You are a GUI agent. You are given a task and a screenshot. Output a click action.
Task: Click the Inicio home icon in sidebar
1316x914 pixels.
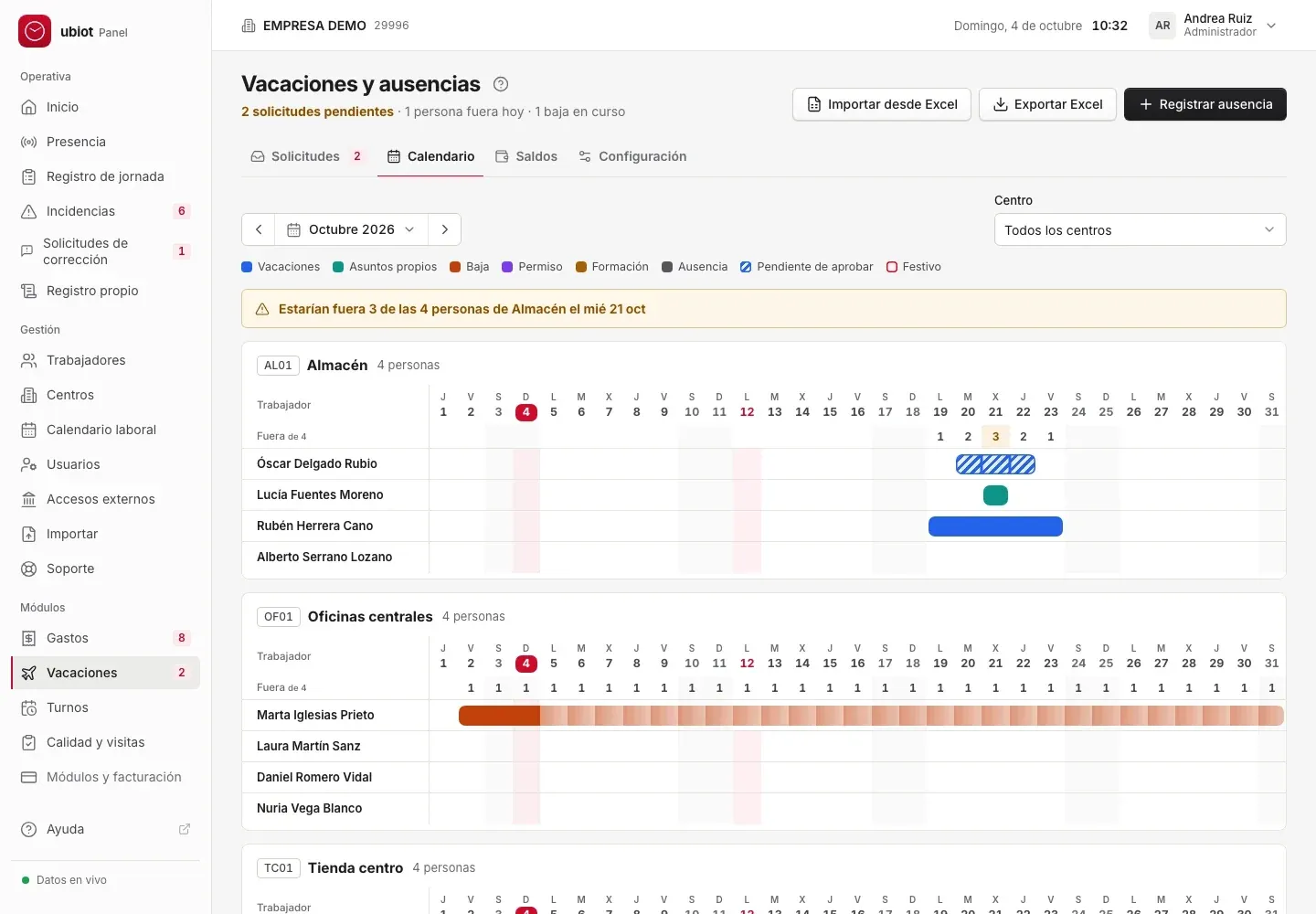click(x=29, y=107)
